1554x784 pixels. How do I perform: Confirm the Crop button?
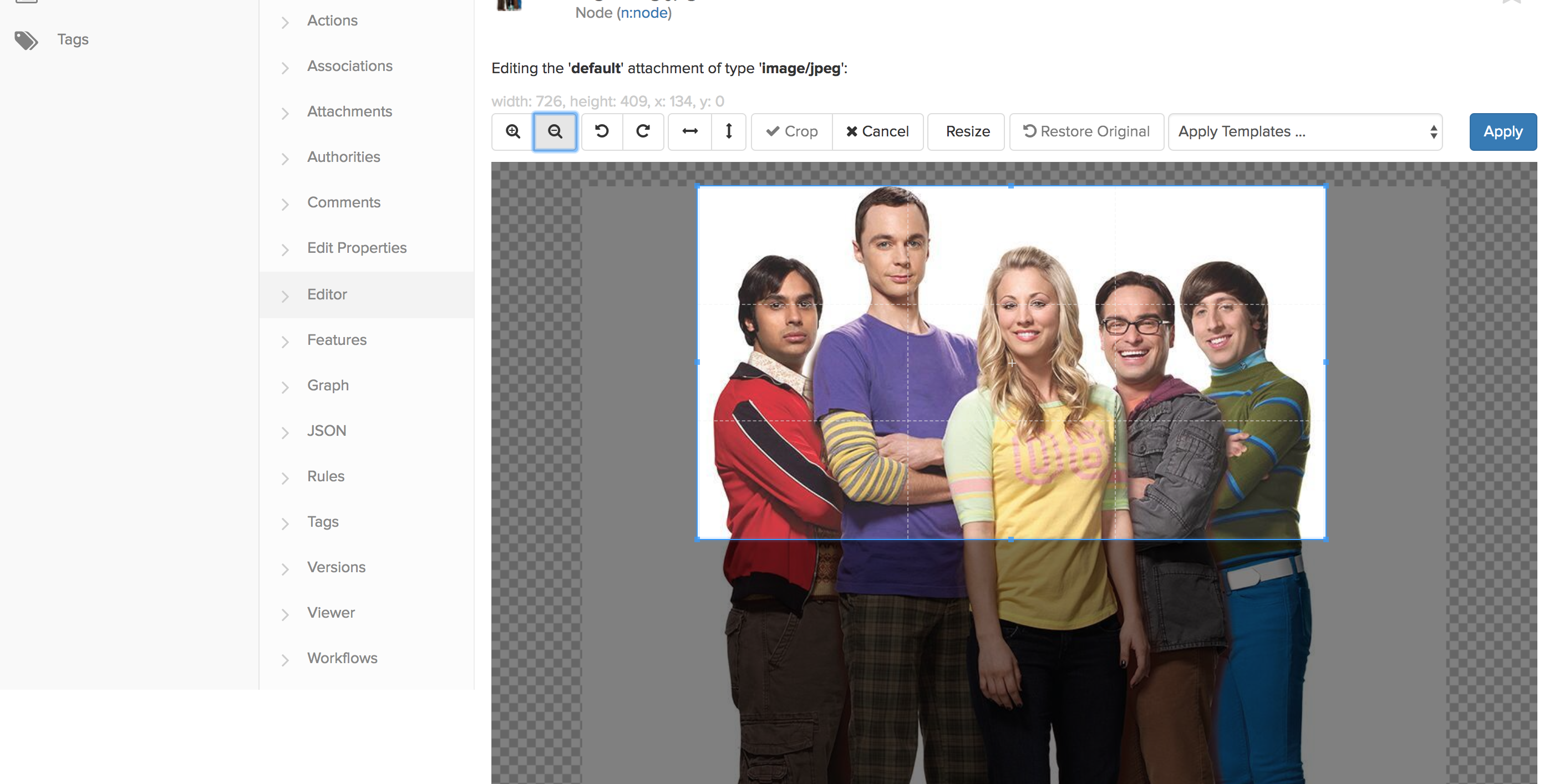[791, 131]
